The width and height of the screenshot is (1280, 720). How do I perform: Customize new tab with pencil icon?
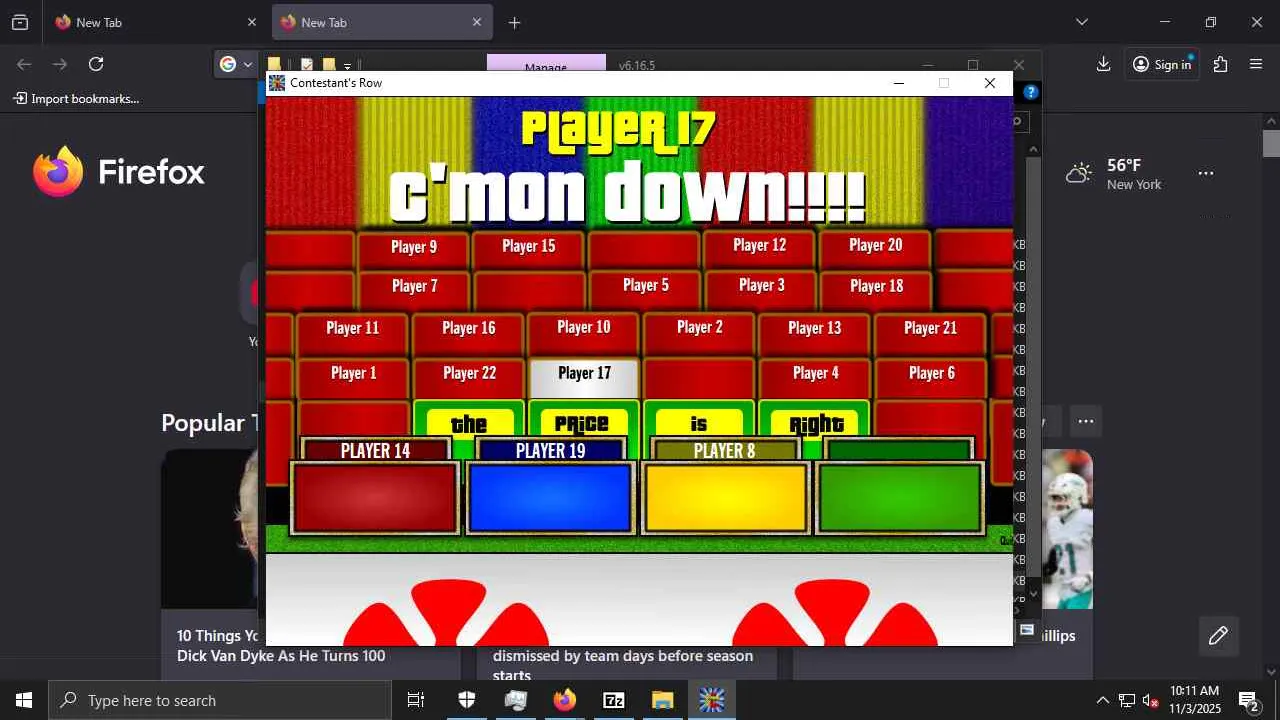pyautogui.click(x=1218, y=636)
